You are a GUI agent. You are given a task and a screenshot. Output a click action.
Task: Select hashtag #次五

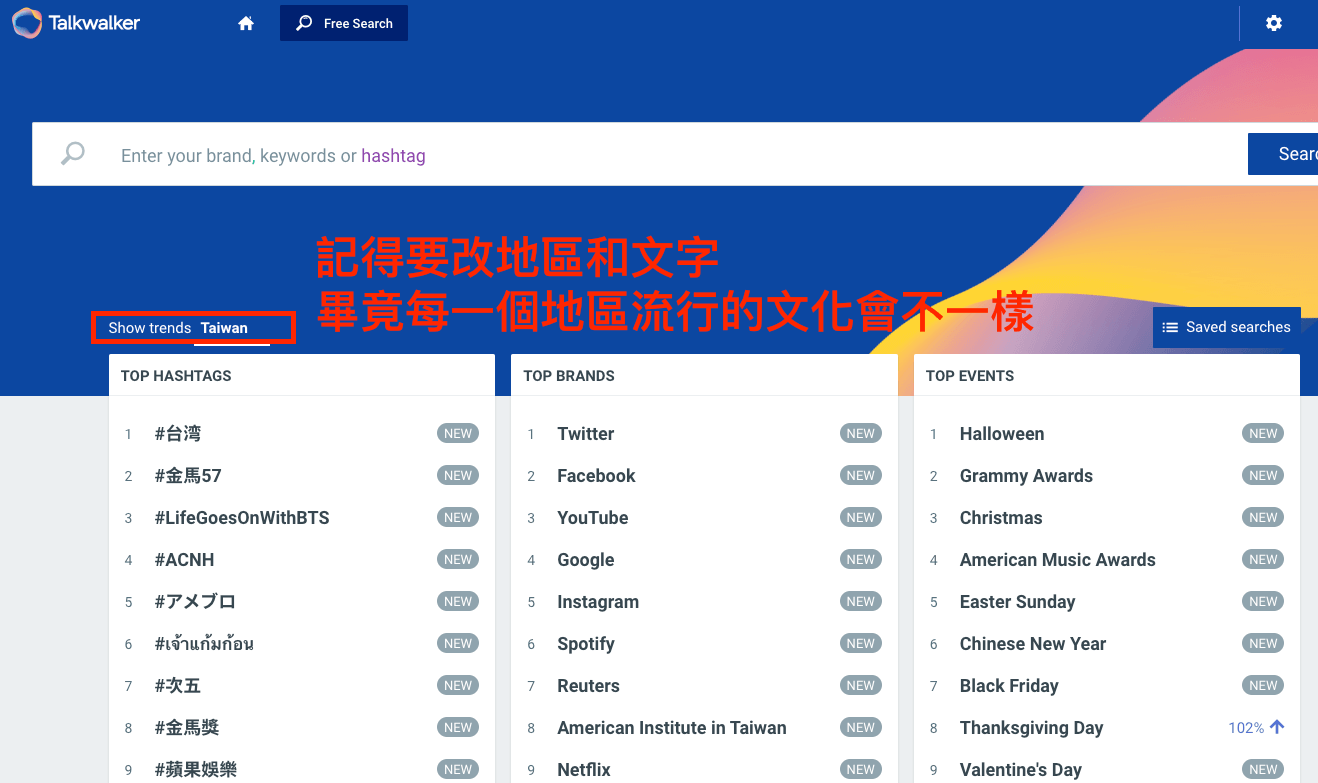coord(178,686)
